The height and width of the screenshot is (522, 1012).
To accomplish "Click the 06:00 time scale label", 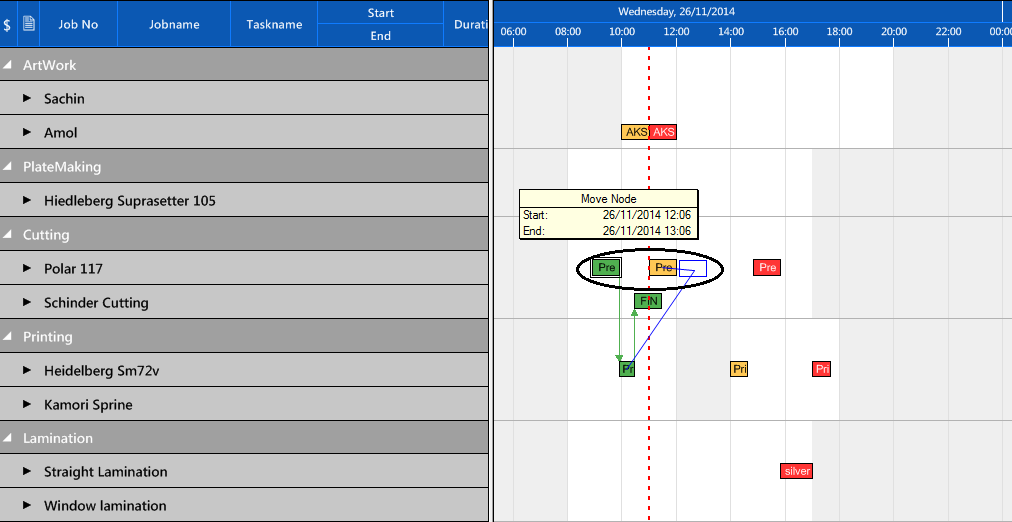I will point(513,32).
